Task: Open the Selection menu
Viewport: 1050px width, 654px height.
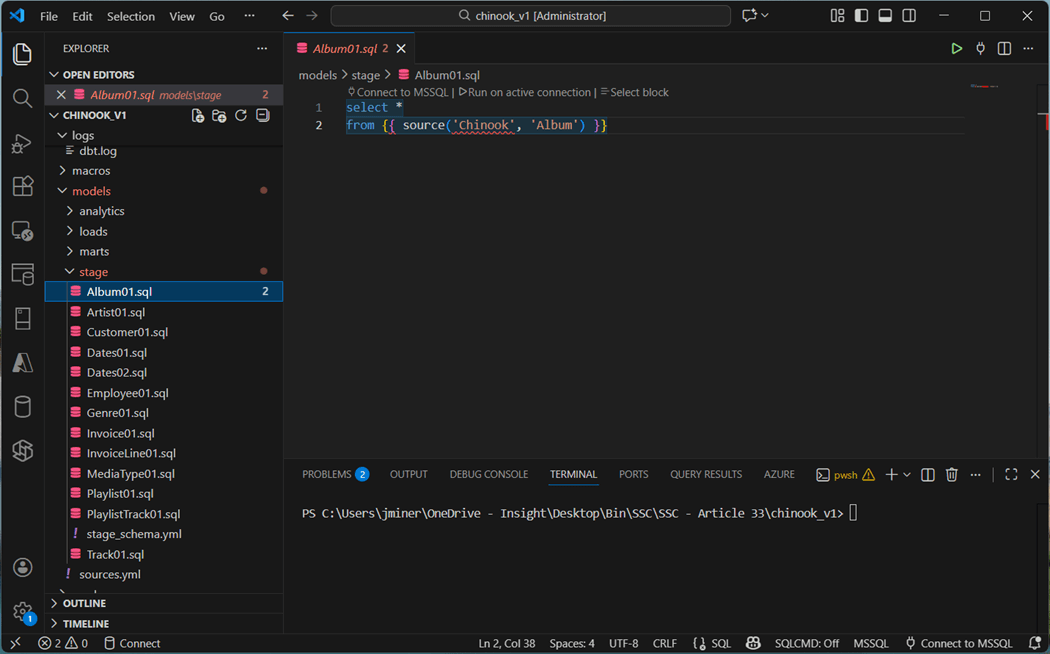Action: point(130,16)
